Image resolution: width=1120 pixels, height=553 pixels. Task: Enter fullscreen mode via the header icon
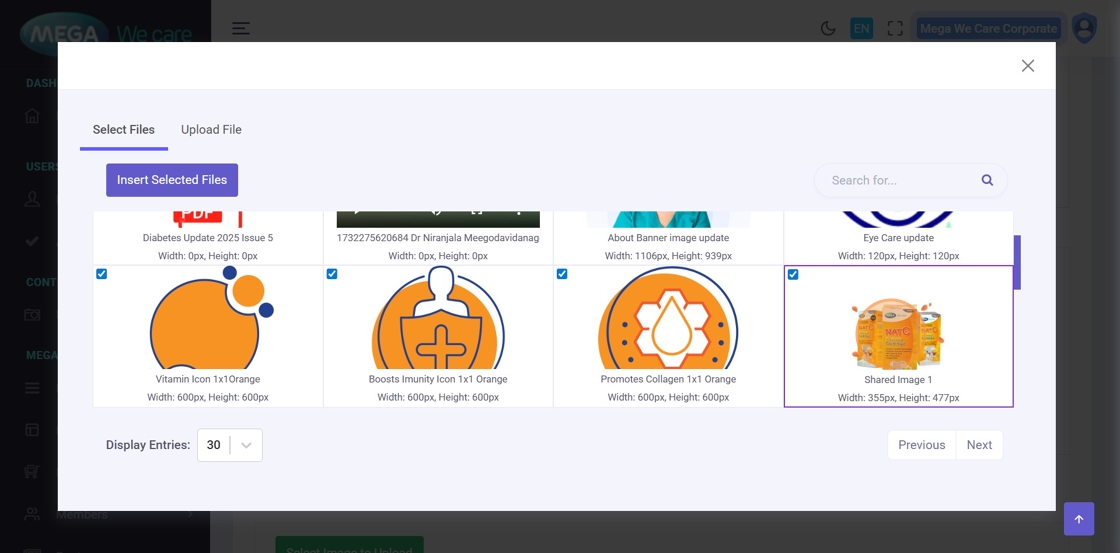click(895, 28)
